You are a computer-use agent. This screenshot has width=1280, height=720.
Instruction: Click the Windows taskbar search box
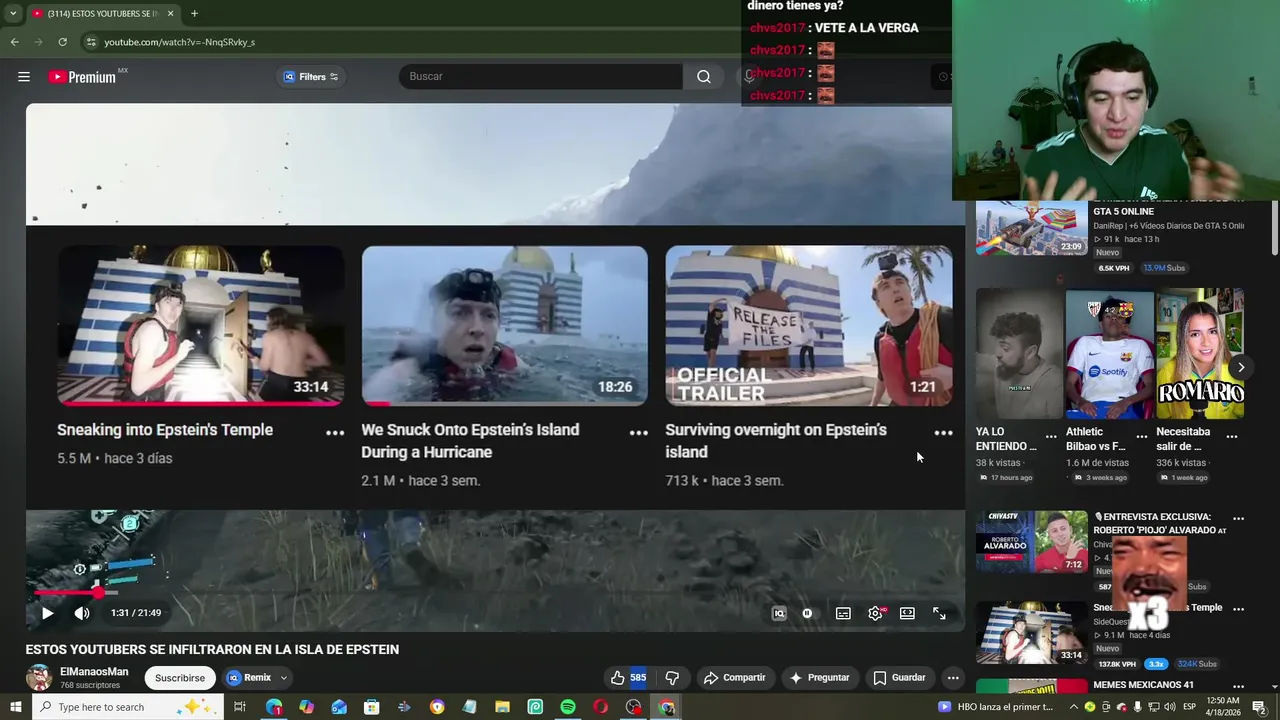[128, 707]
